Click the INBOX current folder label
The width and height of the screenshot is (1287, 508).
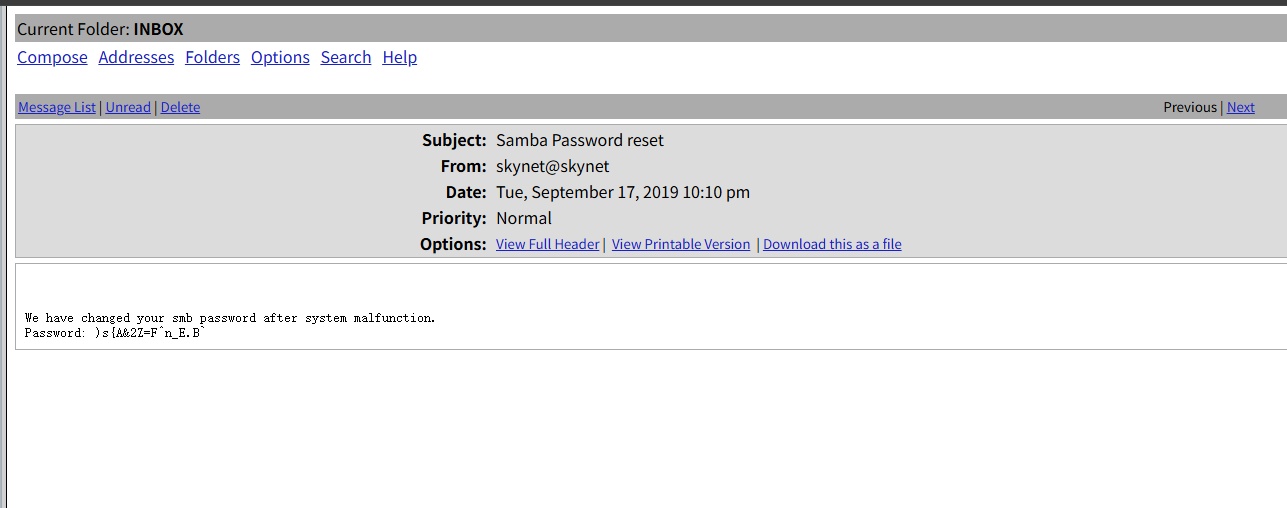coord(158,30)
